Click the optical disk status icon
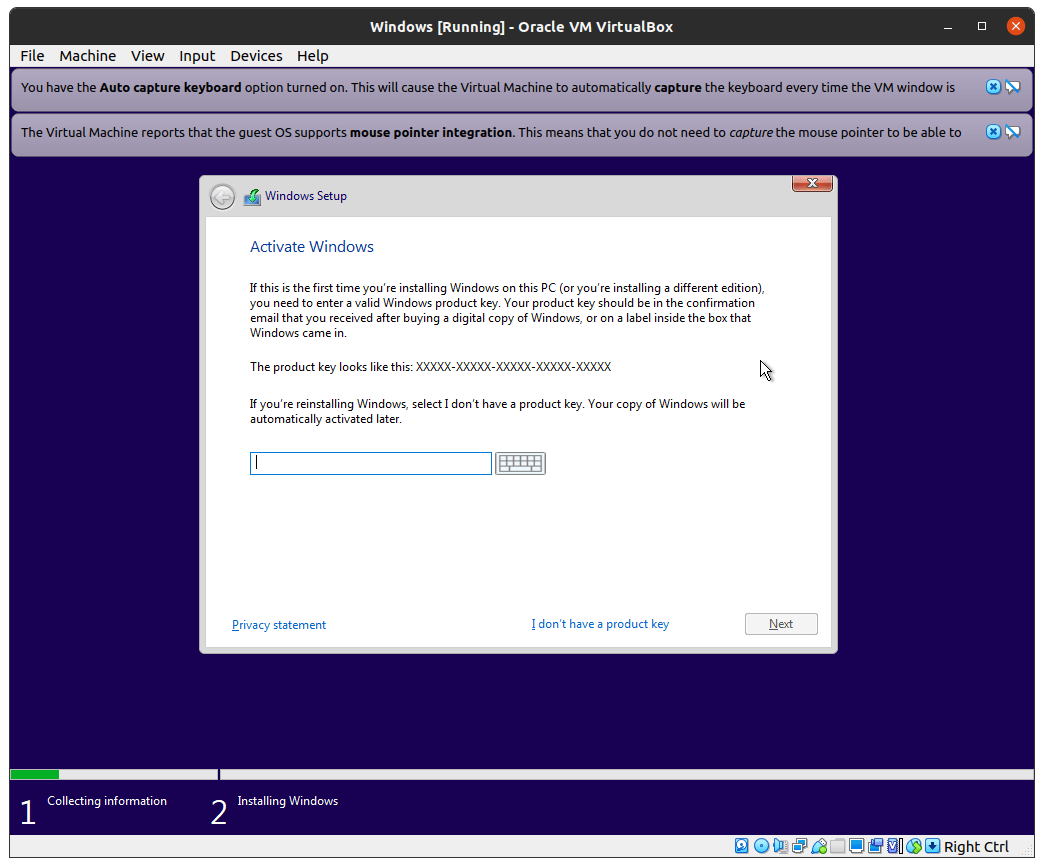 tap(761, 846)
